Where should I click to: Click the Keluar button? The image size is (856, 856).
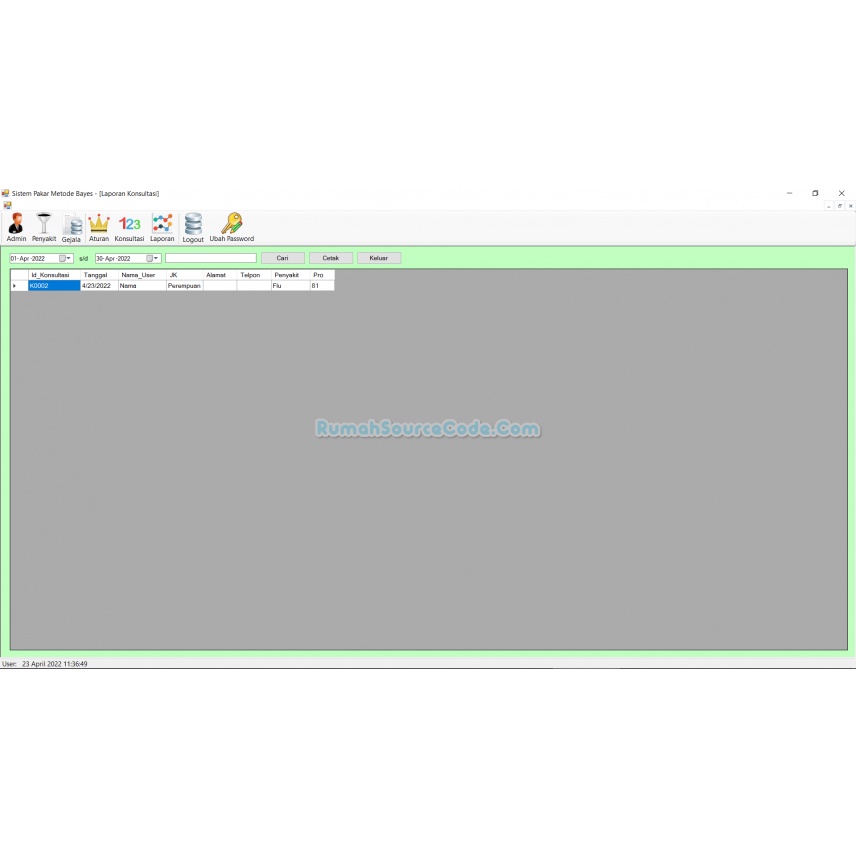378,258
